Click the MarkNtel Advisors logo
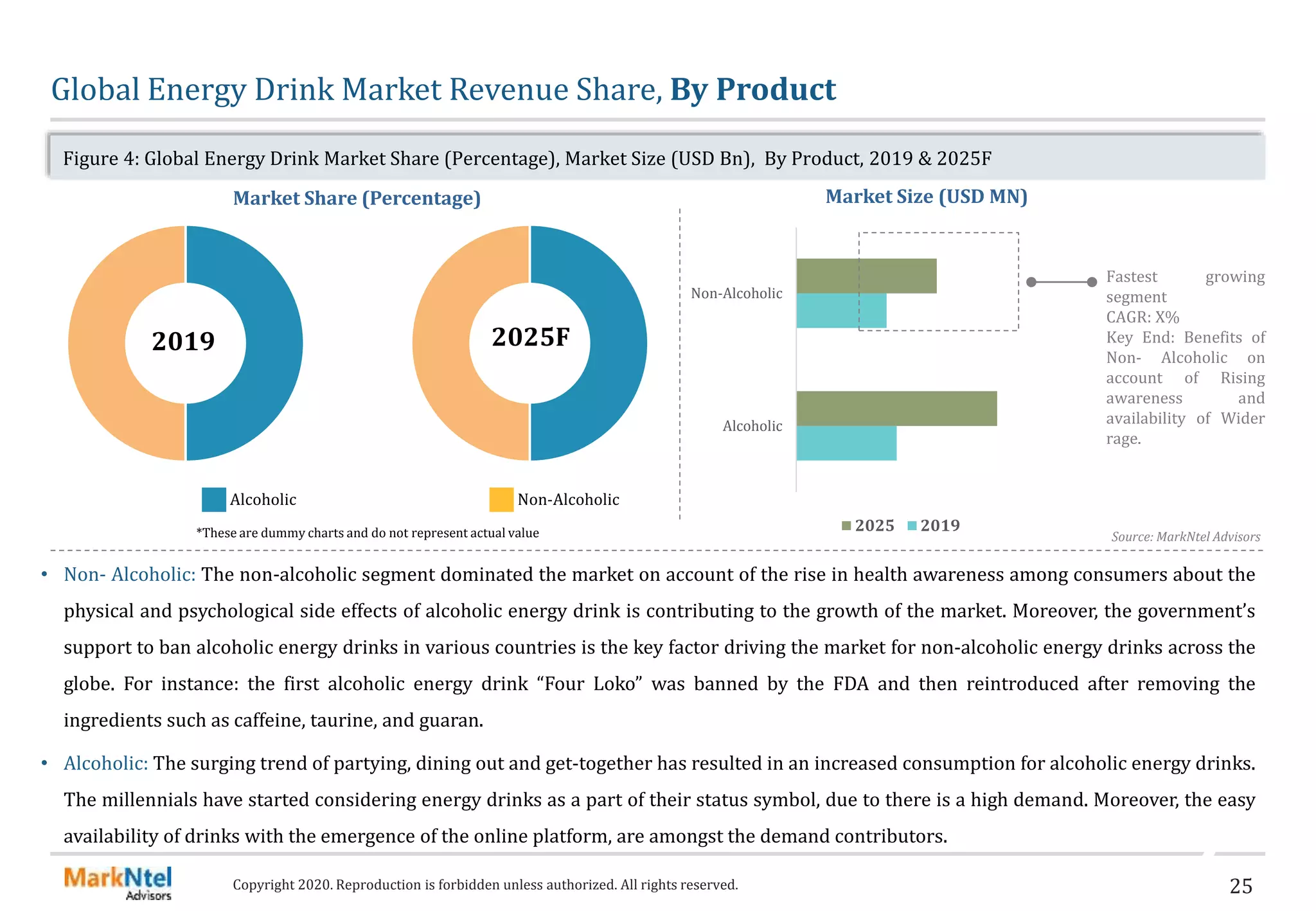The image size is (1316, 911). (x=118, y=883)
